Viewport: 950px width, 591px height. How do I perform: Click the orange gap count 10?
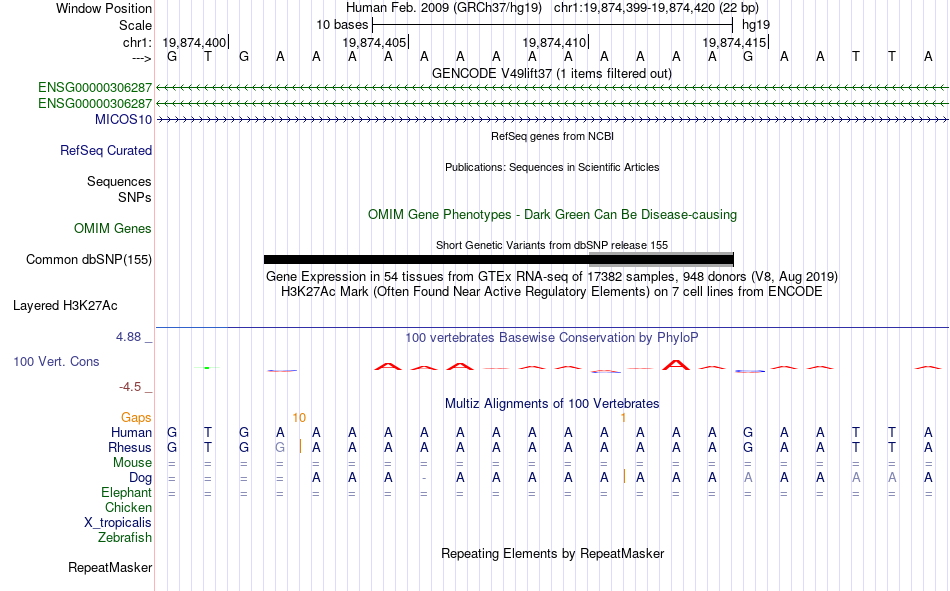pyautogui.click(x=299, y=418)
